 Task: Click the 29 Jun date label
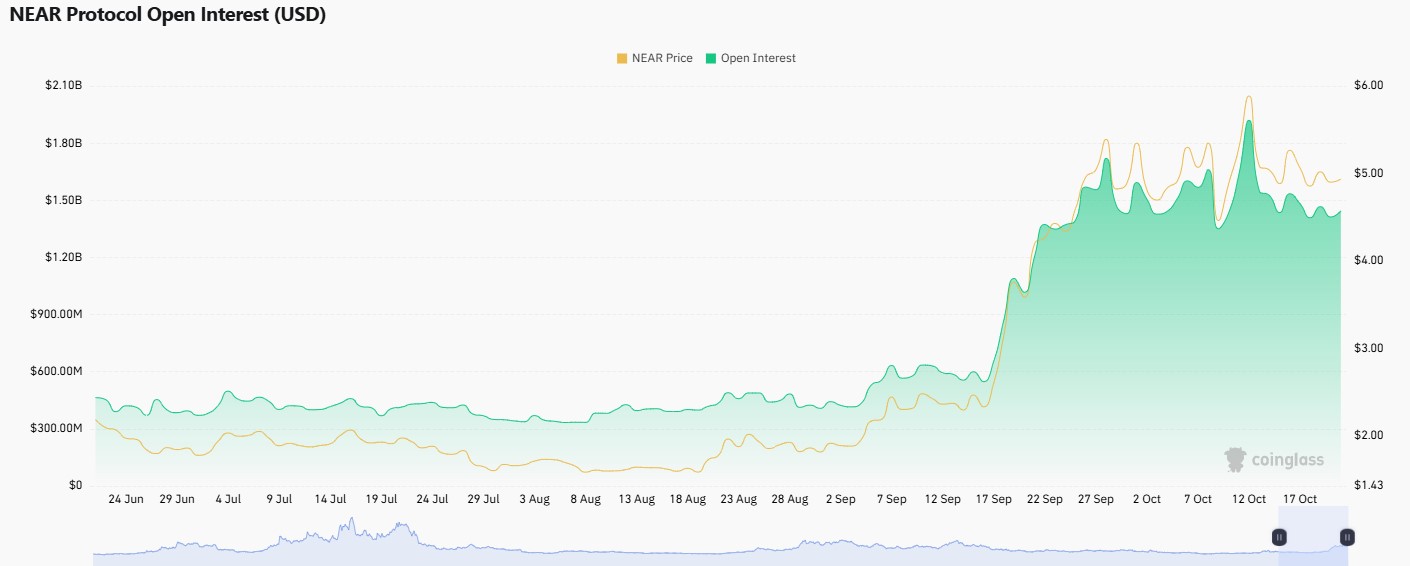pyautogui.click(x=177, y=499)
